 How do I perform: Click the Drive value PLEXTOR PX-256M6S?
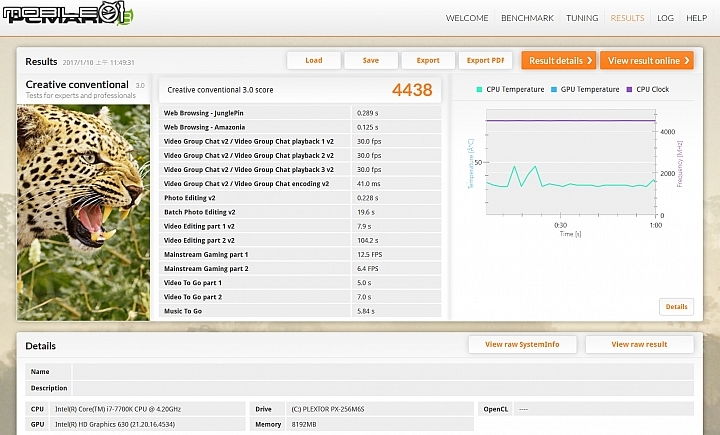click(x=328, y=409)
